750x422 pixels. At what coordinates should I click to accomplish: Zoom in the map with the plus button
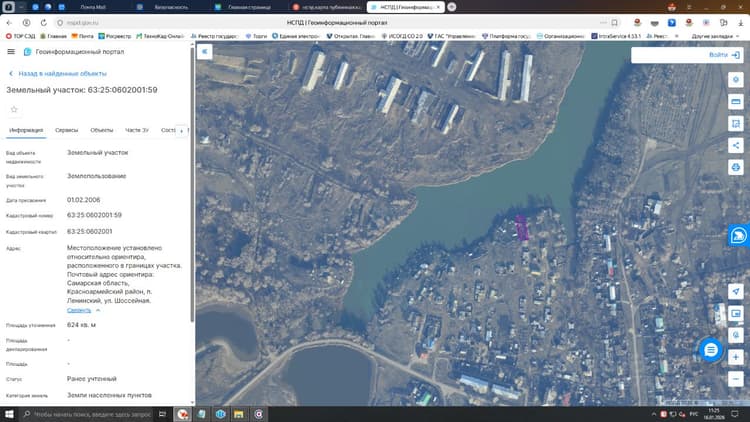[x=736, y=357]
